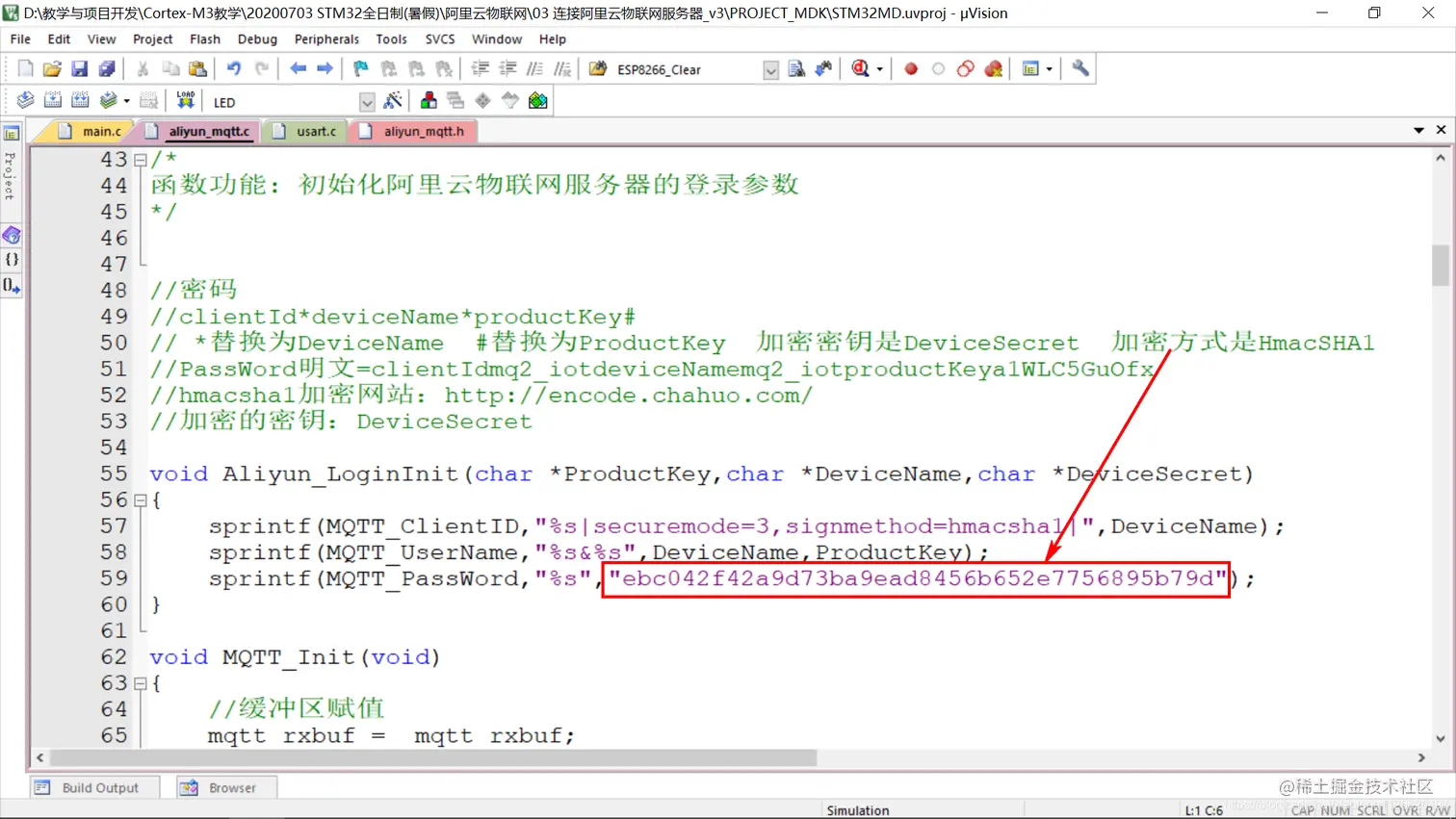This screenshot has width=1456, height=819.
Task: Navigate backward with the blue left arrow
Action: 298,69
